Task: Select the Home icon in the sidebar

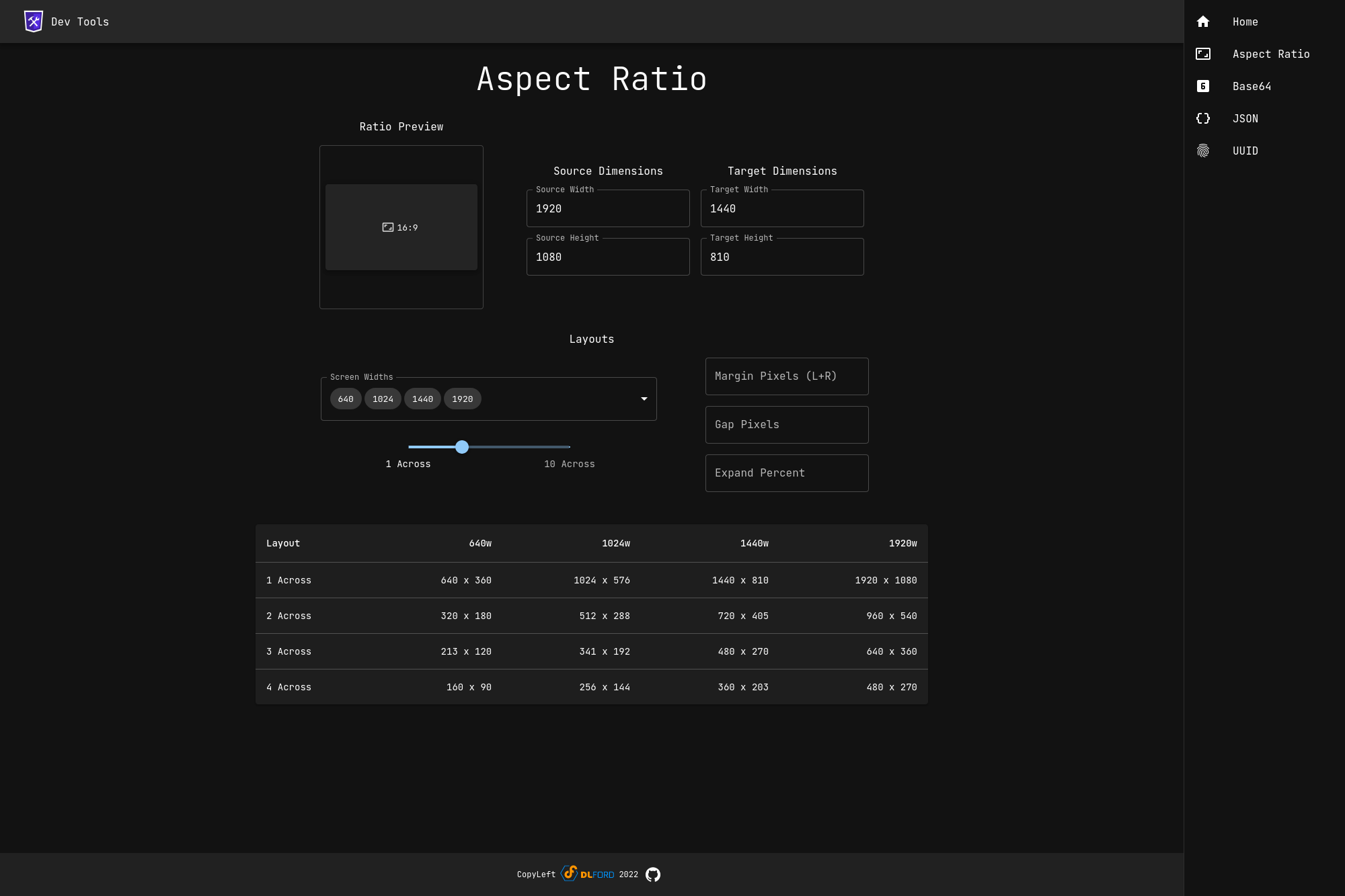Action: tap(1203, 21)
